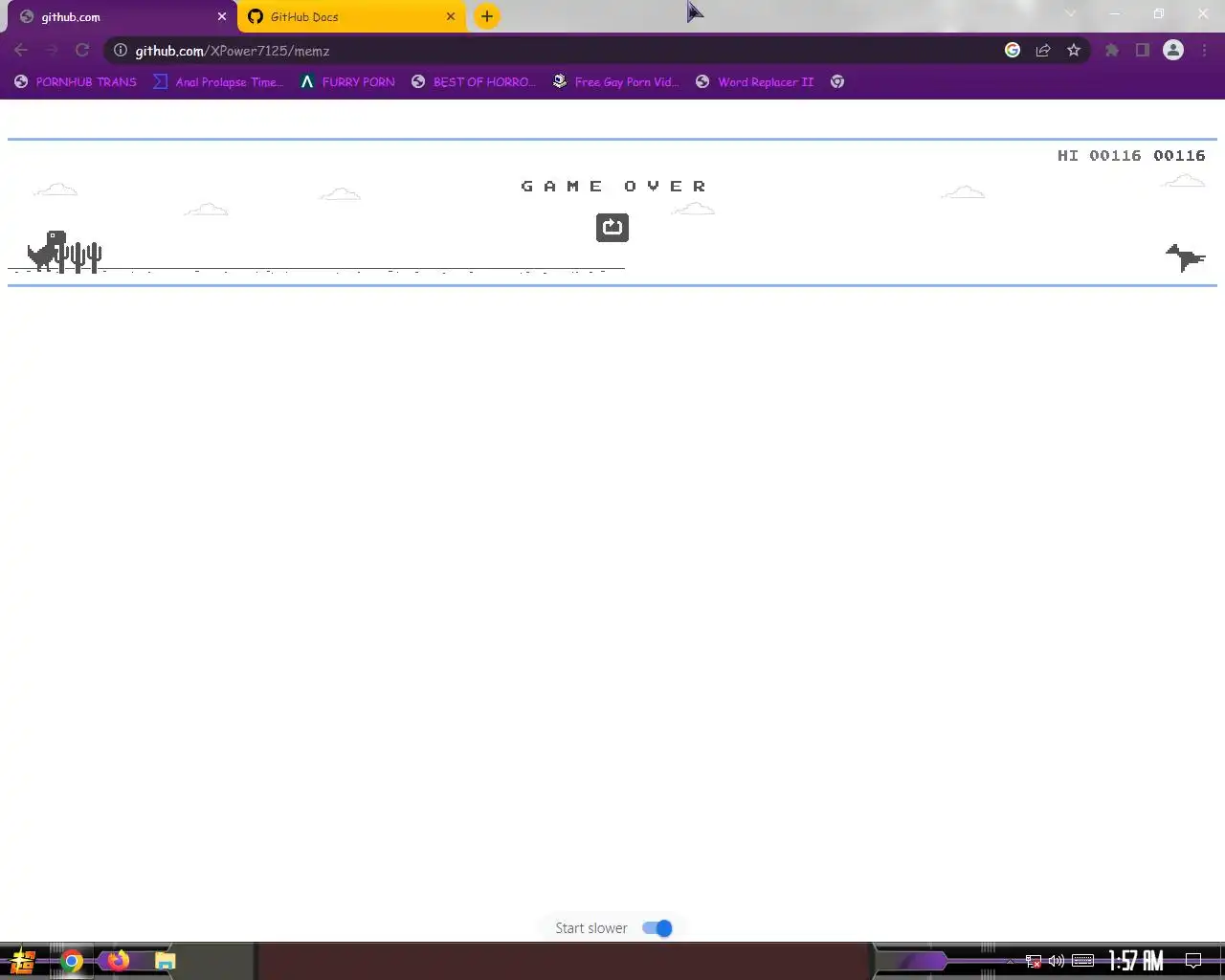Minimize the Chrome window
Viewport: 1225px width, 980px height.
[x=1115, y=14]
